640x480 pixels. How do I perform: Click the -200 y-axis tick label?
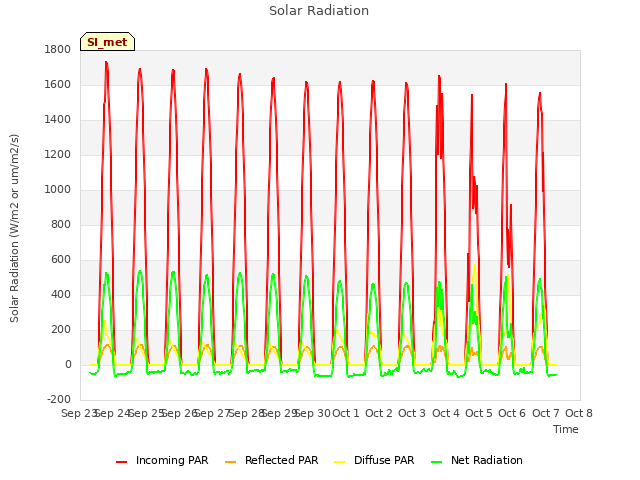point(59,400)
